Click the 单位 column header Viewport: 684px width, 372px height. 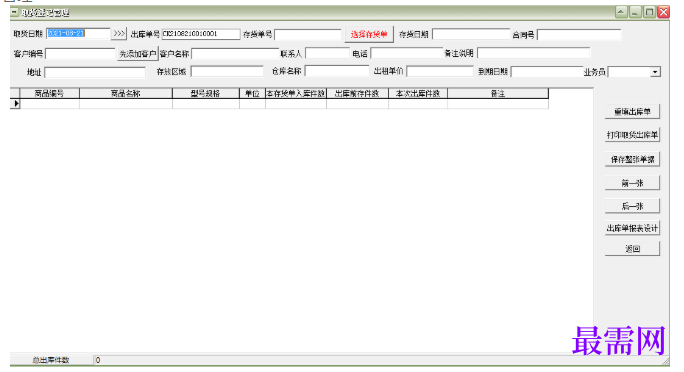[x=252, y=93]
